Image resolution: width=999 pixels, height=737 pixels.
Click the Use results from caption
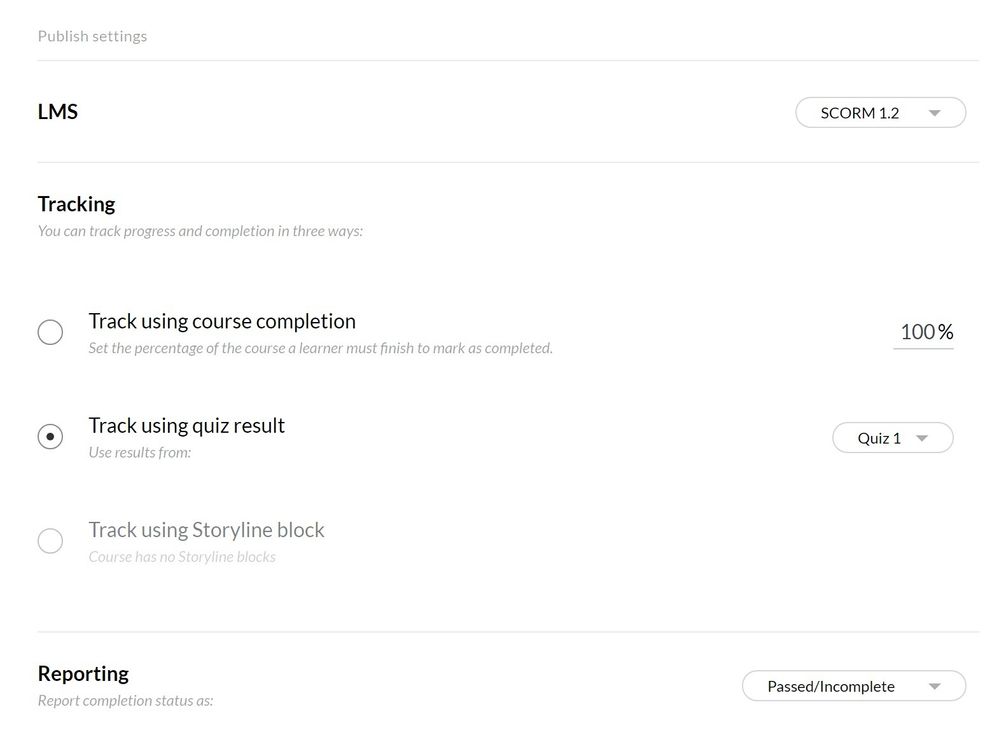click(x=140, y=452)
